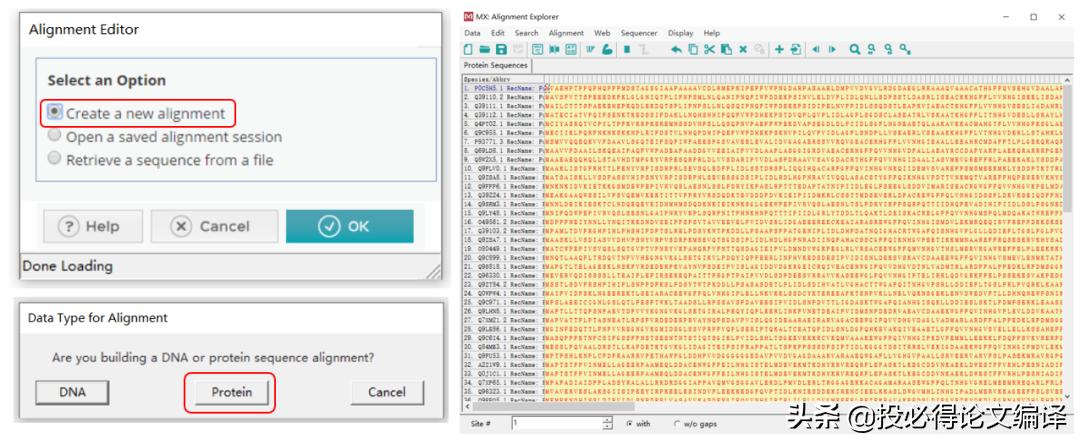Click the copy pages toolbar icon
Image resolution: width=1080 pixels, height=444 pixels.
(x=693, y=49)
